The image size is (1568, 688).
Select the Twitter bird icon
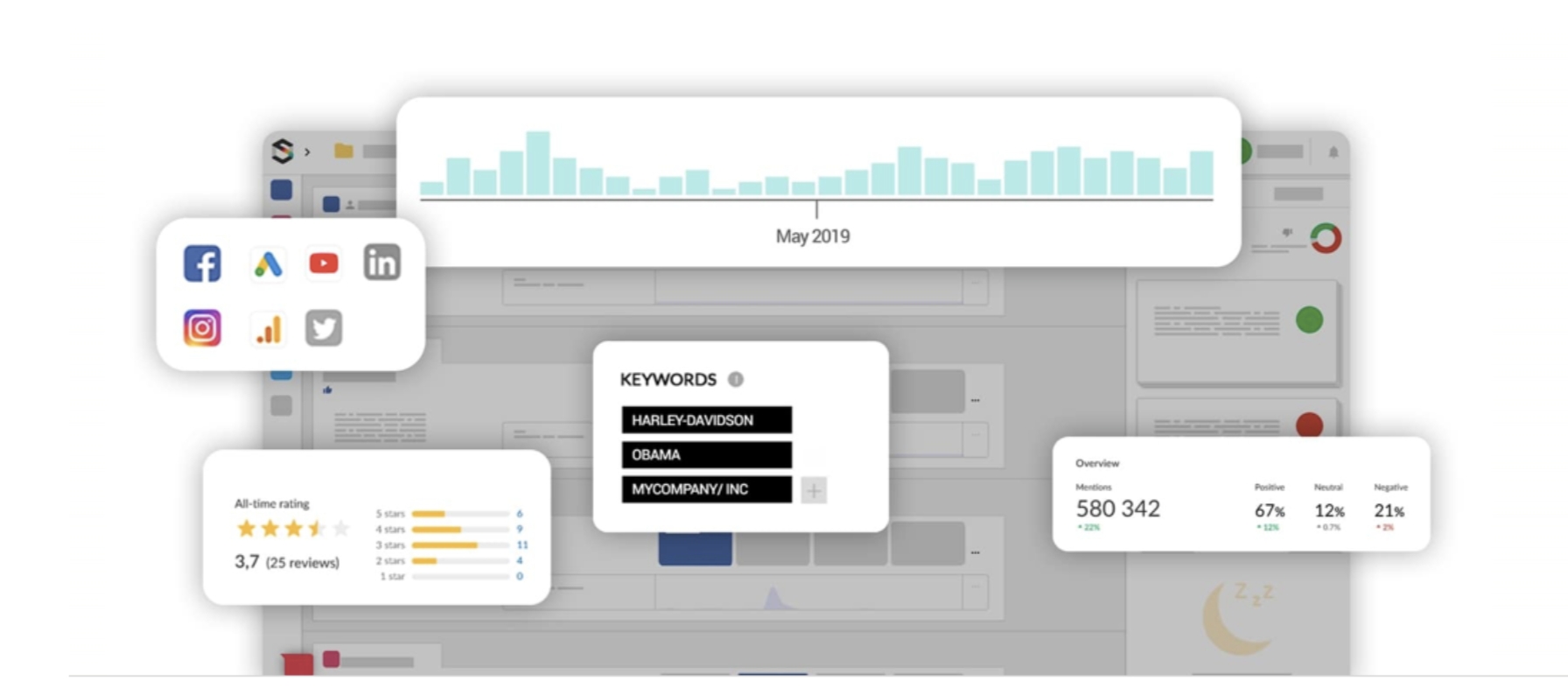pos(324,328)
